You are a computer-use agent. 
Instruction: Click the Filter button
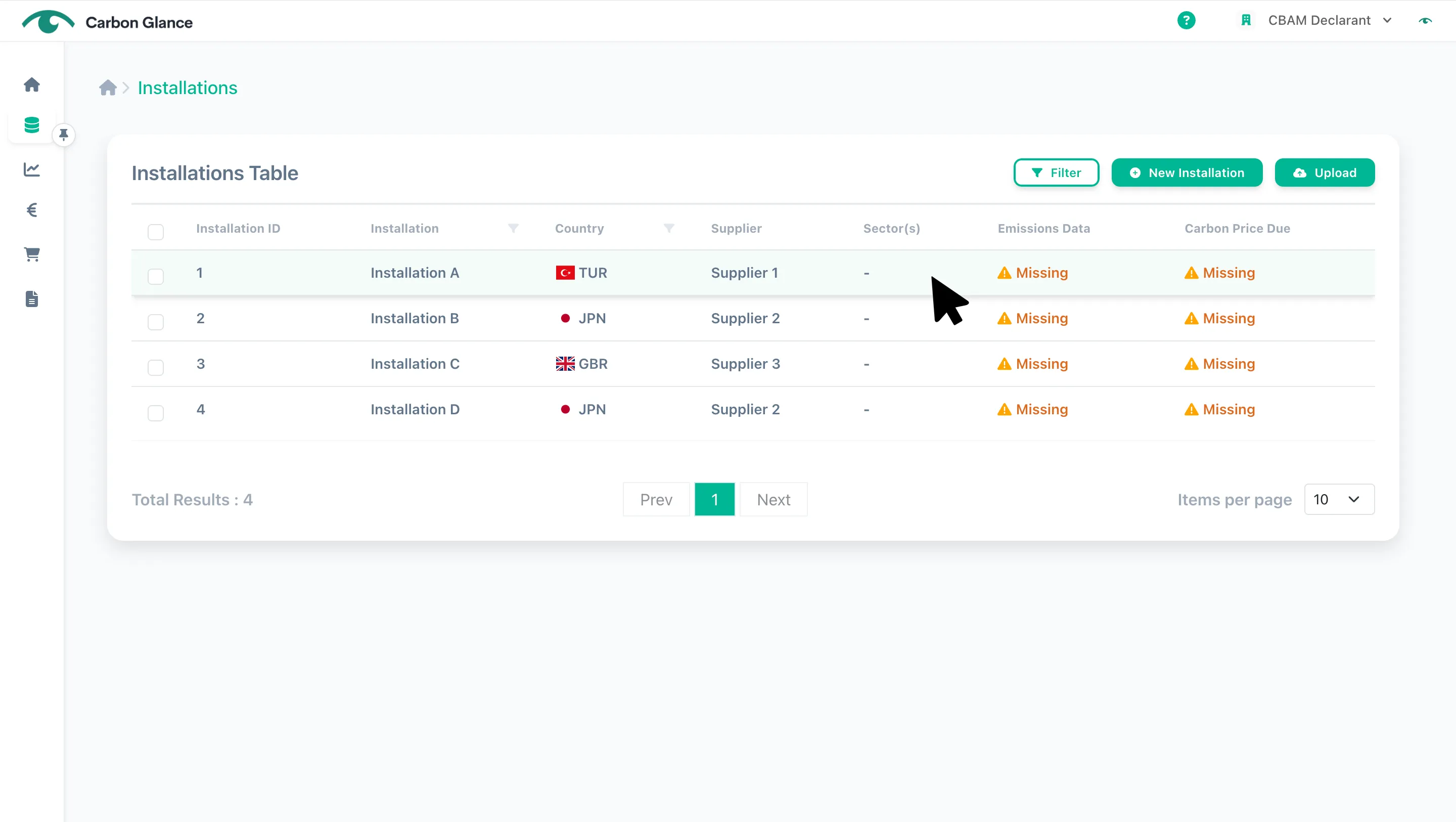point(1056,172)
